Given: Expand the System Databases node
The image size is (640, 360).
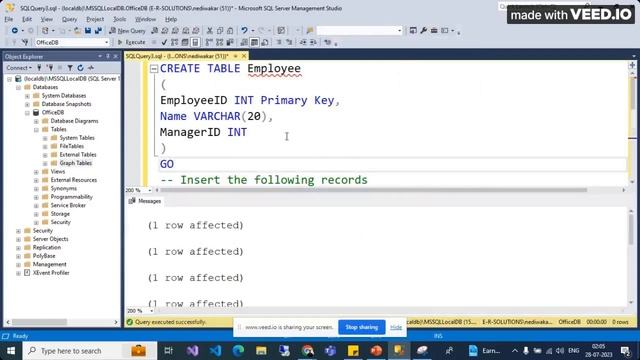Looking at the screenshot, I should [x=27, y=96].
